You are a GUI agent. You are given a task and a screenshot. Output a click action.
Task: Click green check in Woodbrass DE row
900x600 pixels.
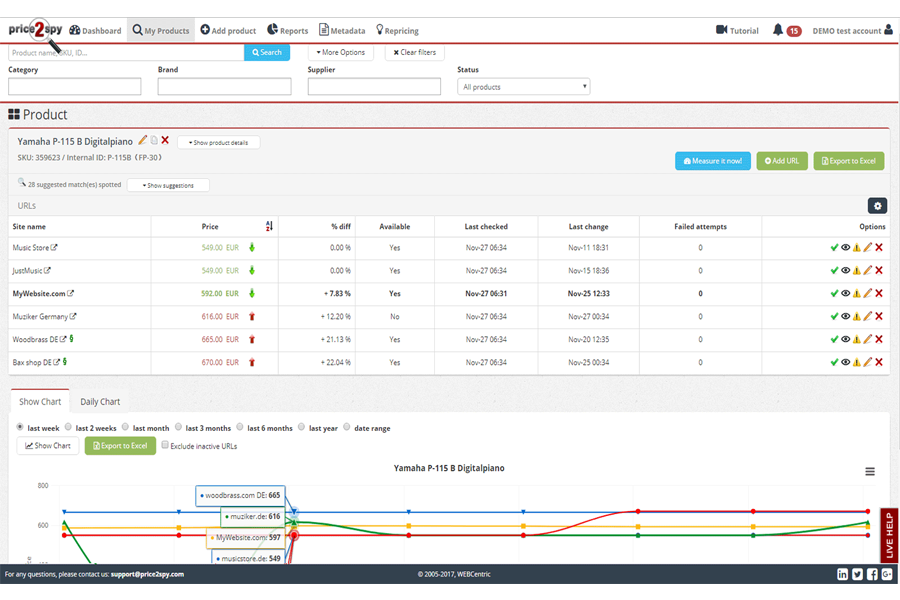(834, 339)
